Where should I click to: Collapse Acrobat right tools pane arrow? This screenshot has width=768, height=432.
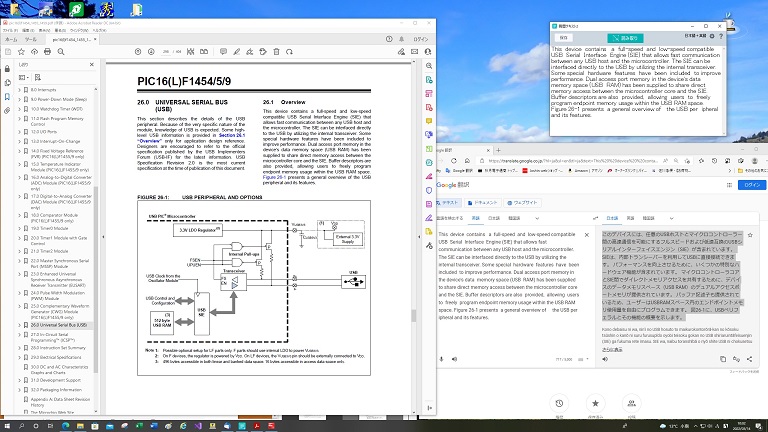[x=429, y=408]
